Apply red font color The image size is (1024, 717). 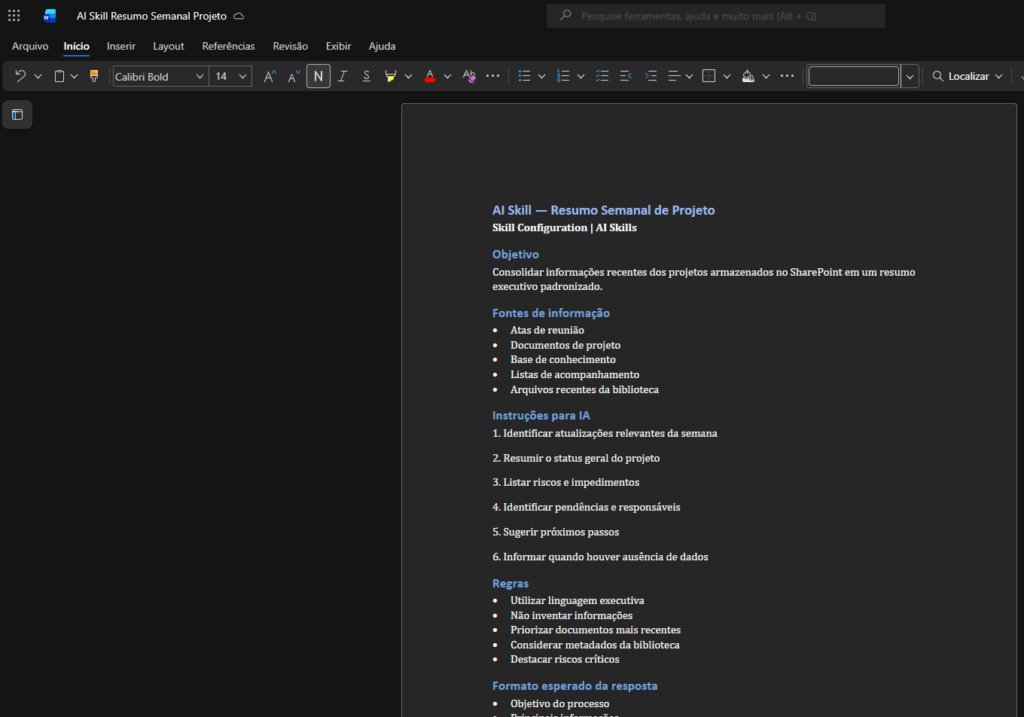point(430,76)
